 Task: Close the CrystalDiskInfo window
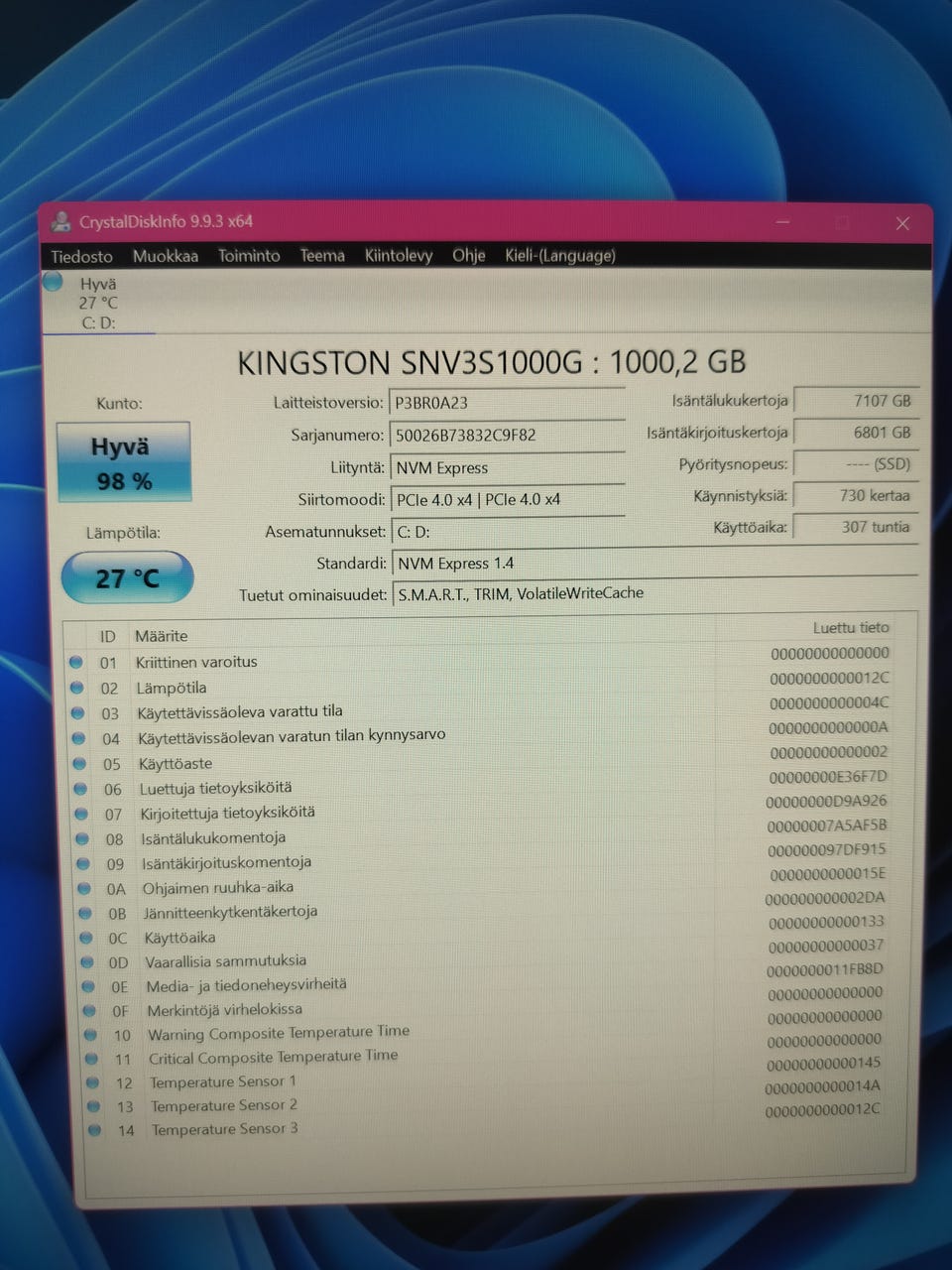902,223
